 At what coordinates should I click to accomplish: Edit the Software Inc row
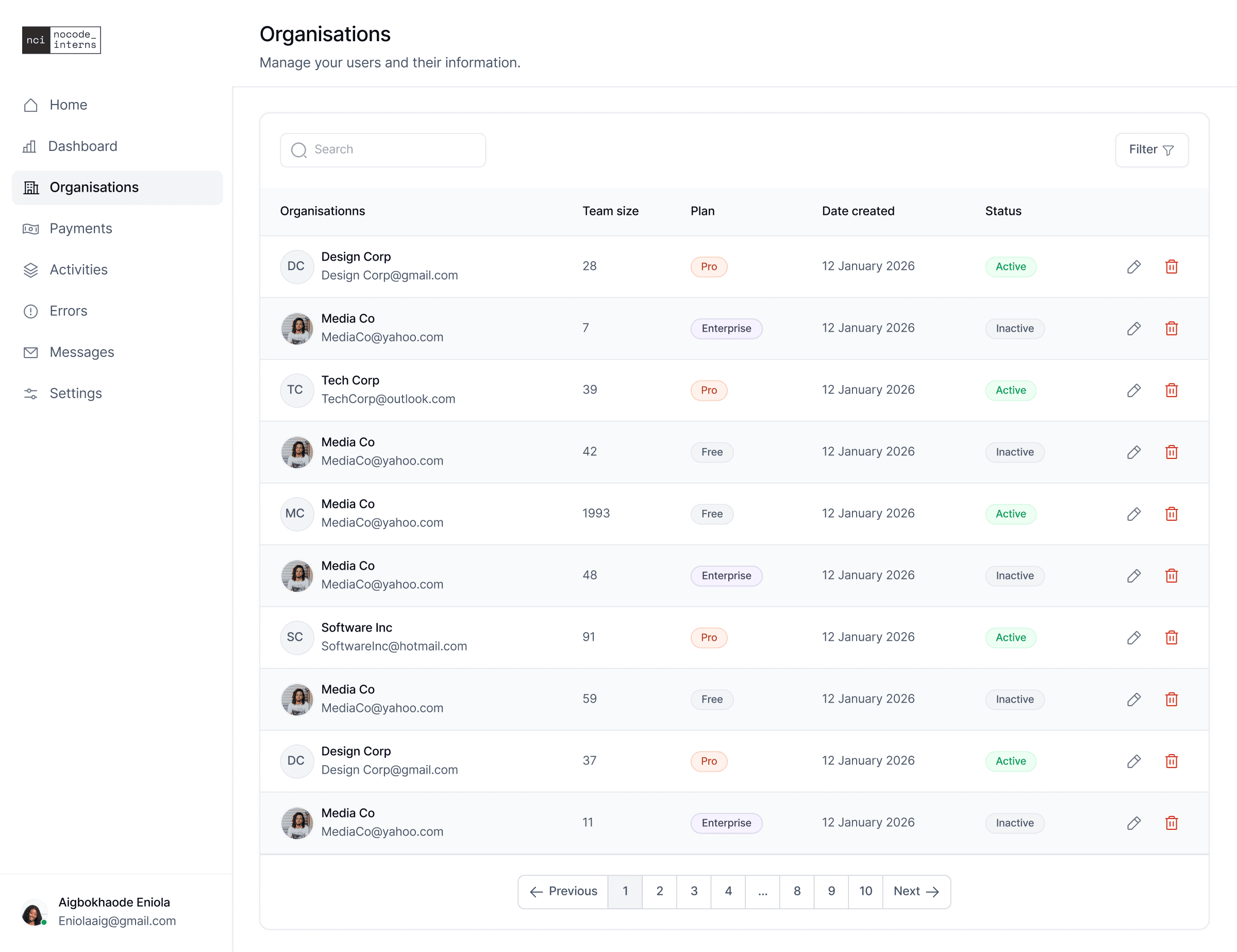coord(1133,637)
